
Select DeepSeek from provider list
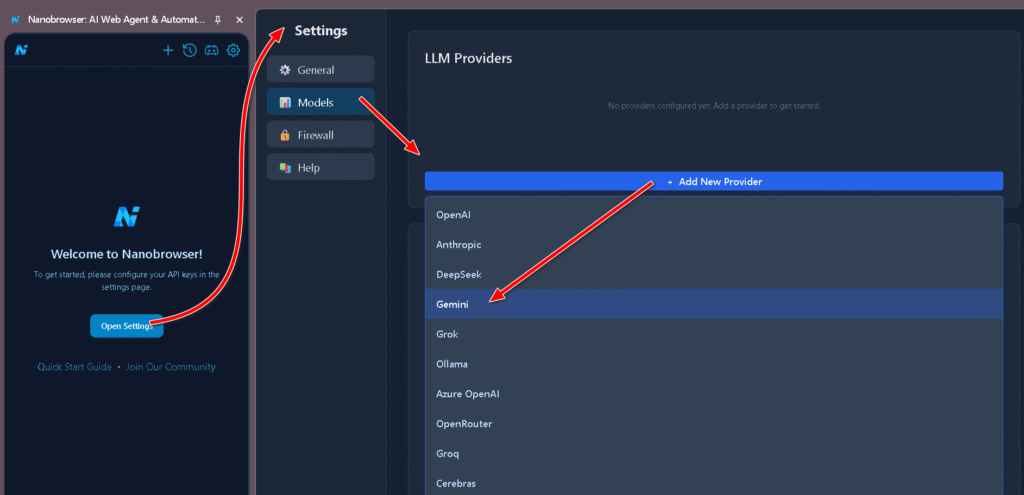click(x=714, y=275)
